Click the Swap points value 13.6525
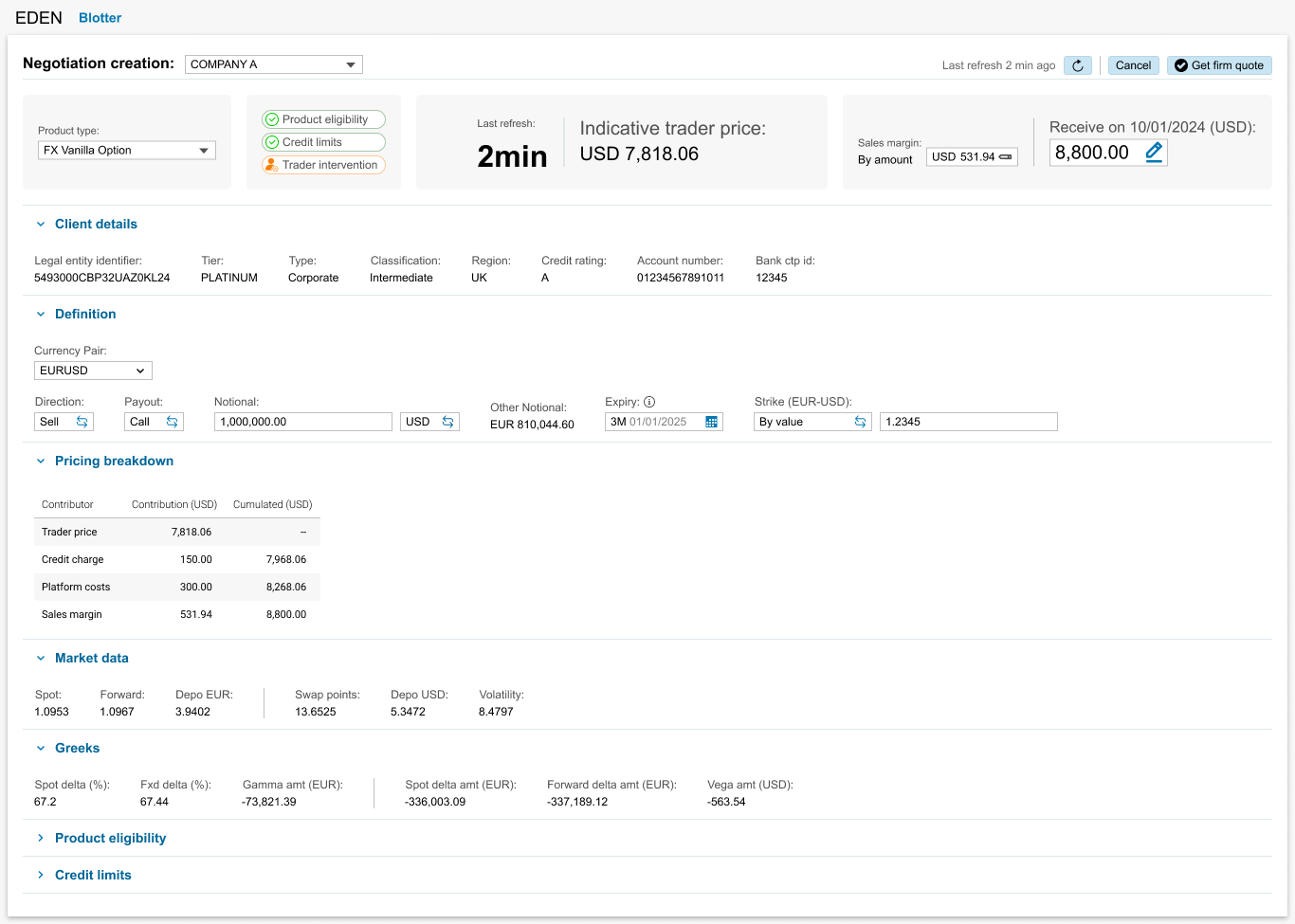The image size is (1295, 924). (x=316, y=712)
